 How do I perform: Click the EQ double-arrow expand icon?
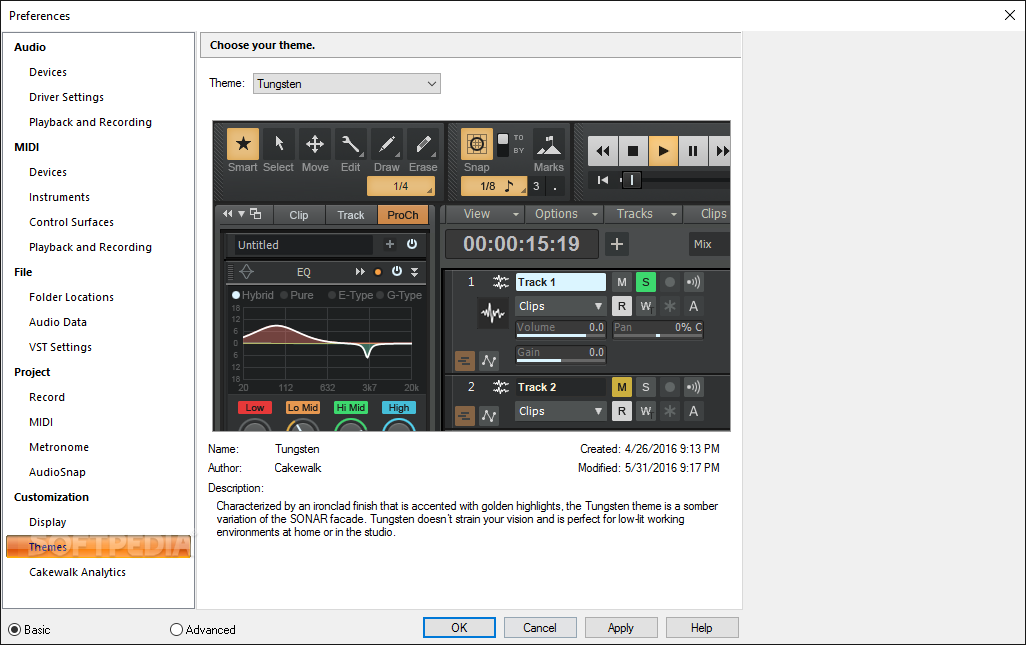[x=360, y=271]
